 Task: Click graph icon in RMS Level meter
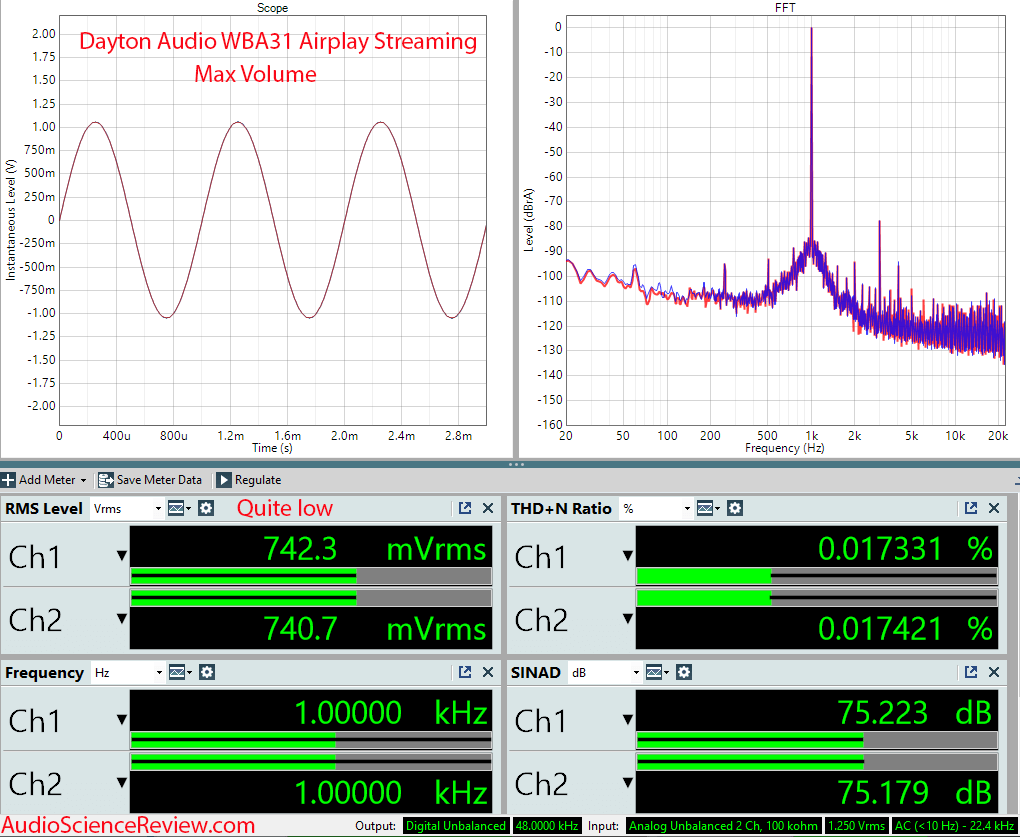(179, 509)
